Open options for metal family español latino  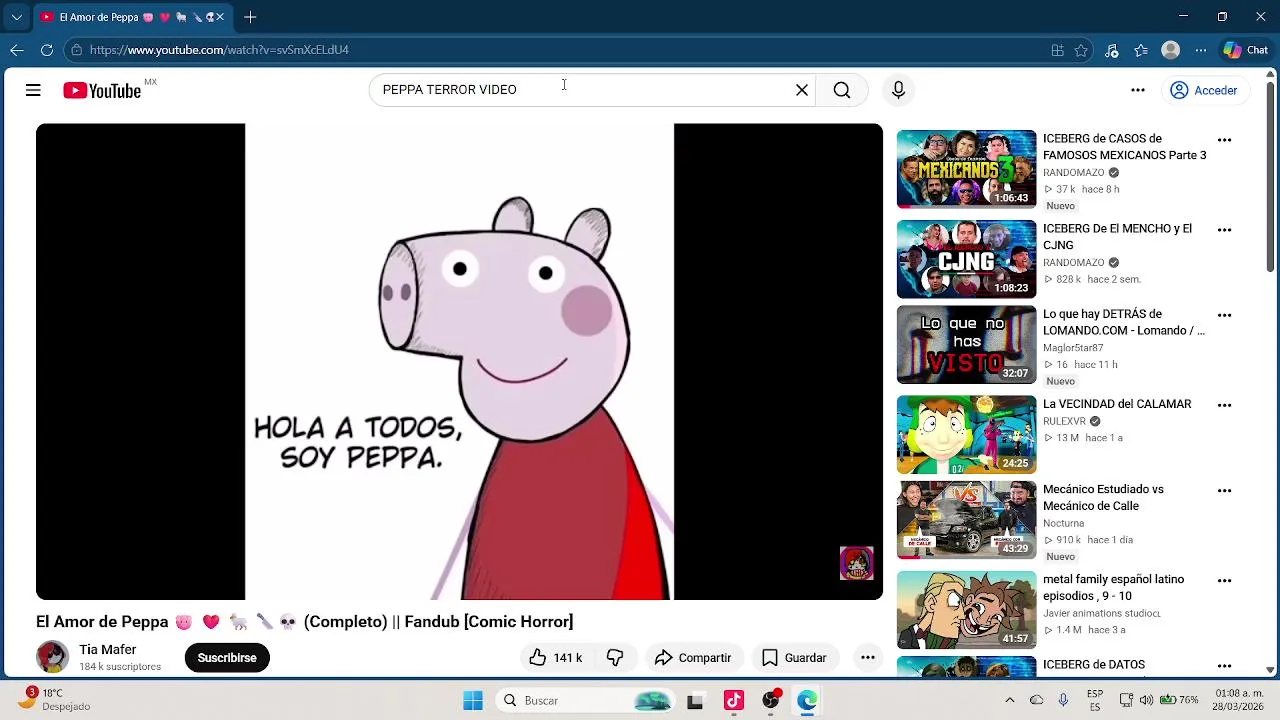[1224, 581]
